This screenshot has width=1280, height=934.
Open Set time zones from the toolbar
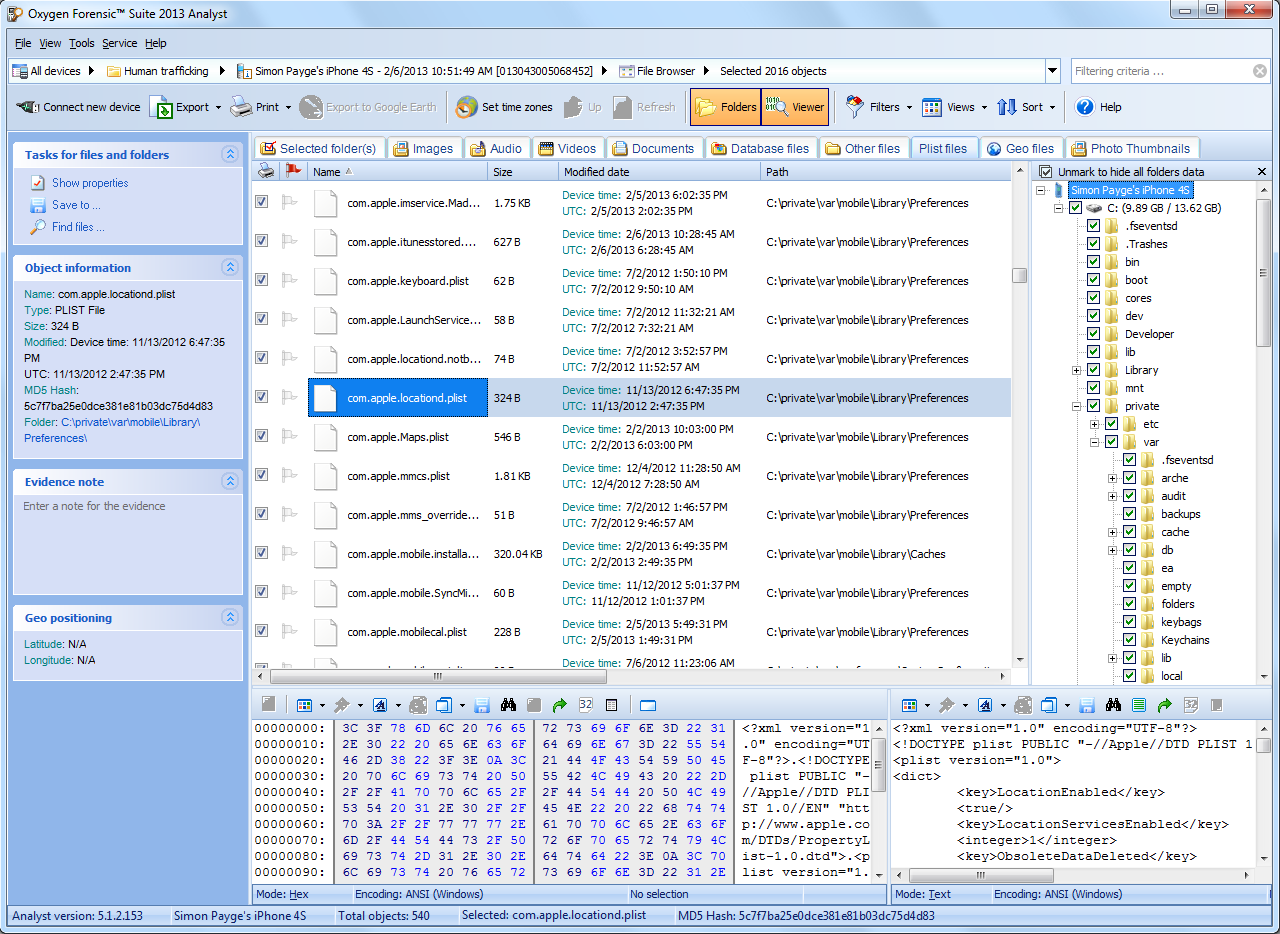[x=504, y=107]
